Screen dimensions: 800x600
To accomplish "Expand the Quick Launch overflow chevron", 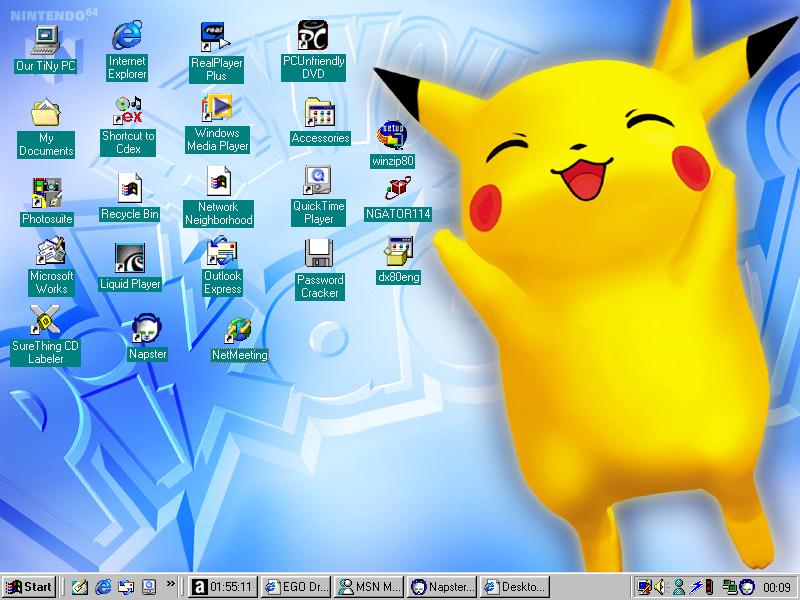I will pos(171,584).
